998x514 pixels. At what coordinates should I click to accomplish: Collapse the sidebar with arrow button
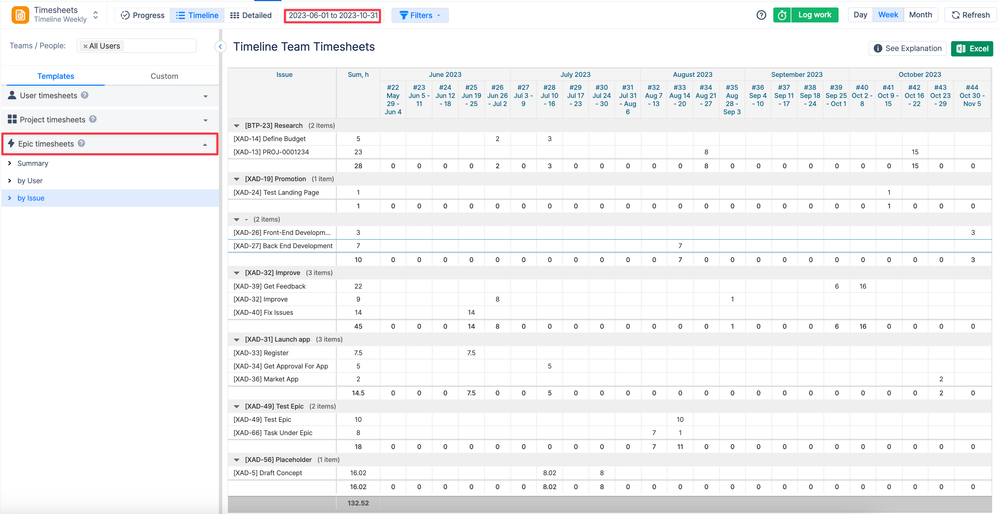point(220,46)
